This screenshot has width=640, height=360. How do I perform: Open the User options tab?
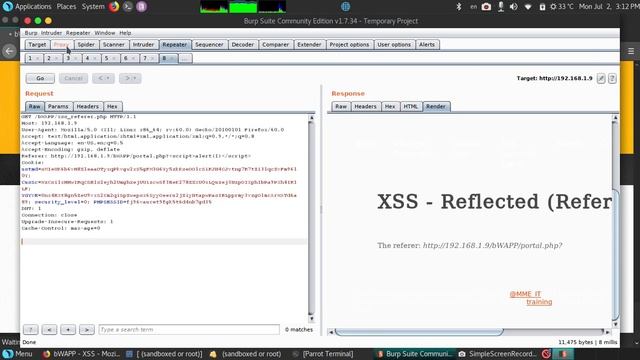394,44
